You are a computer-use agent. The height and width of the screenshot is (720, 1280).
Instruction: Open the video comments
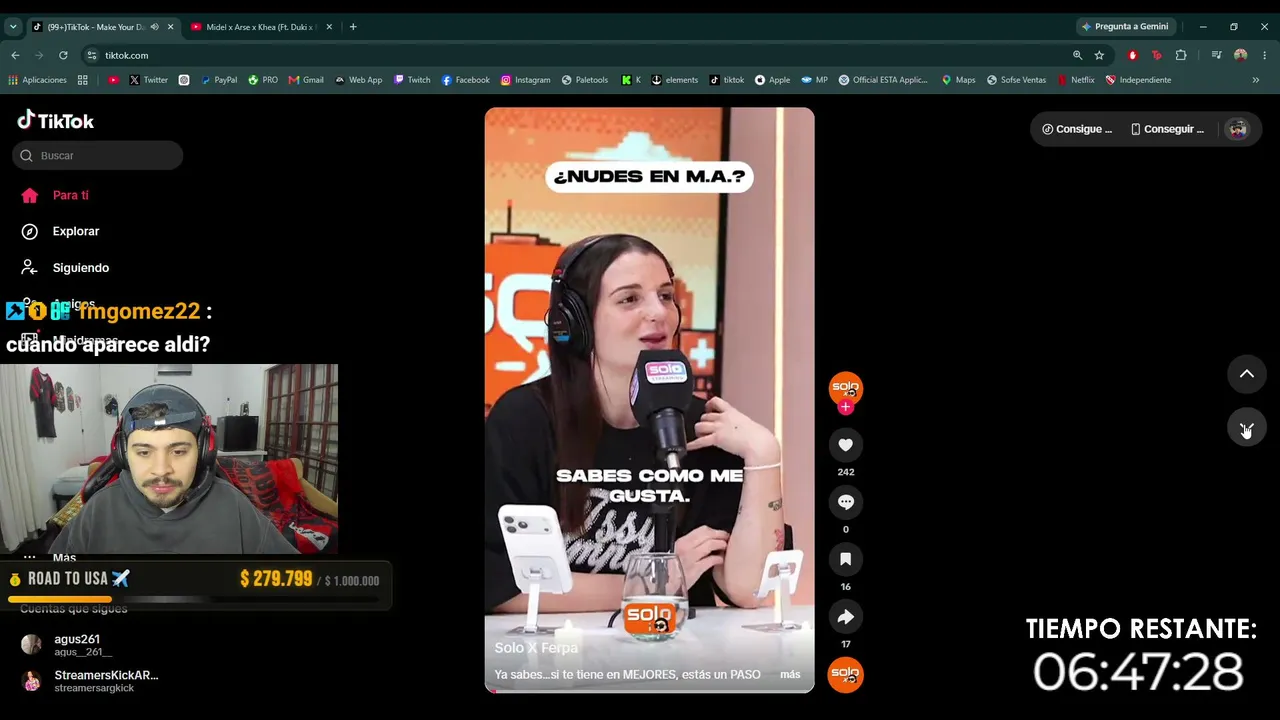coord(845,502)
